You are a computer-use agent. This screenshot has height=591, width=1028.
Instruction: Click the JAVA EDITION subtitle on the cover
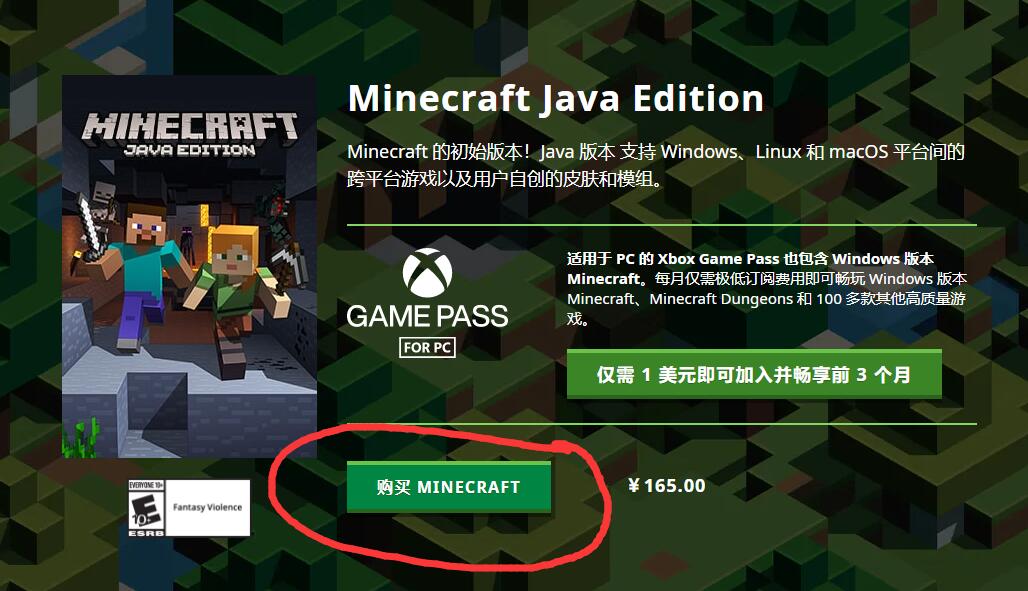tap(190, 151)
